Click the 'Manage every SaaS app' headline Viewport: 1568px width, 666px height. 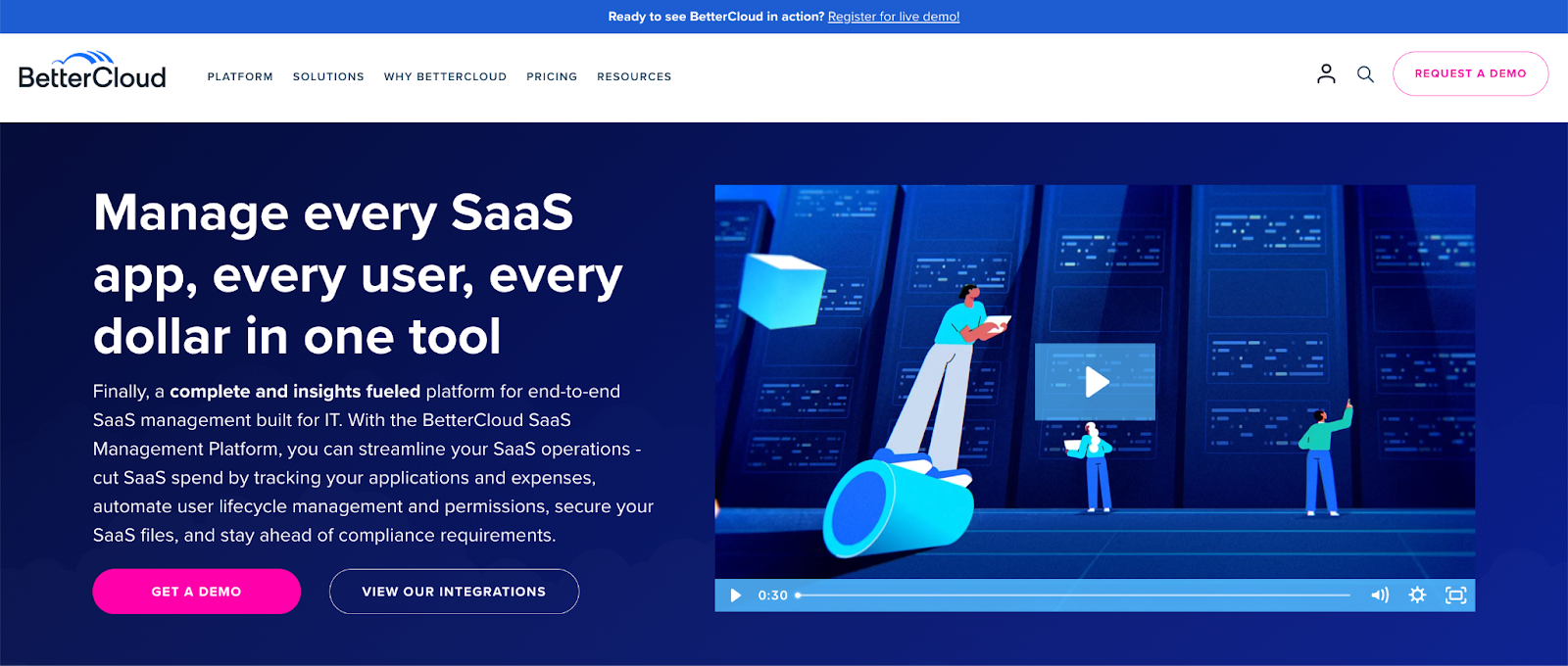358,274
